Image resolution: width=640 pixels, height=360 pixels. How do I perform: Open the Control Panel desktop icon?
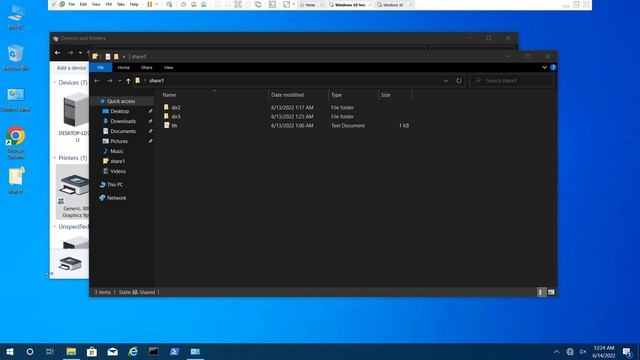click(16, 100)
